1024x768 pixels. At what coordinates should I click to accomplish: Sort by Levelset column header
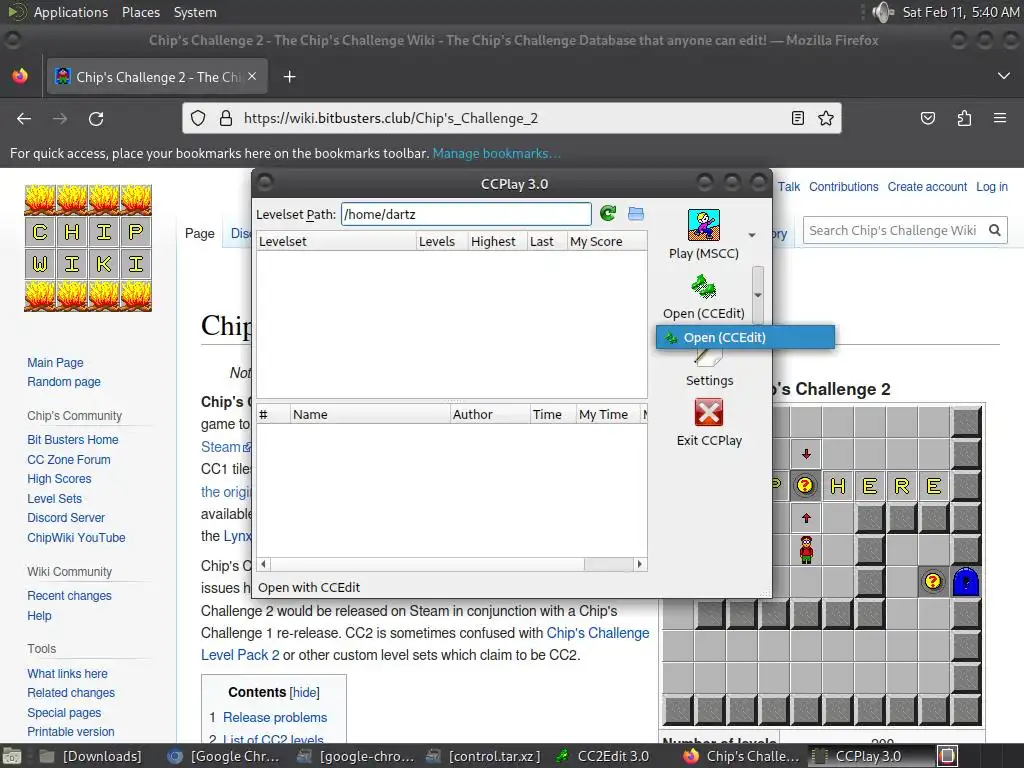pyautogui.click(x=336, y=241)
